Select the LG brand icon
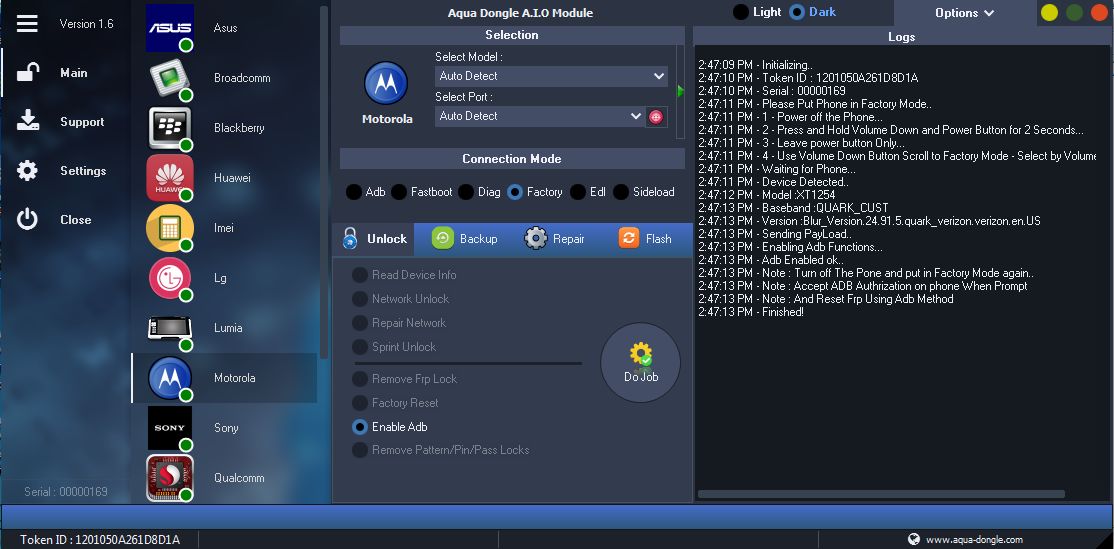The image size is (1114, 549). (170, 278)
